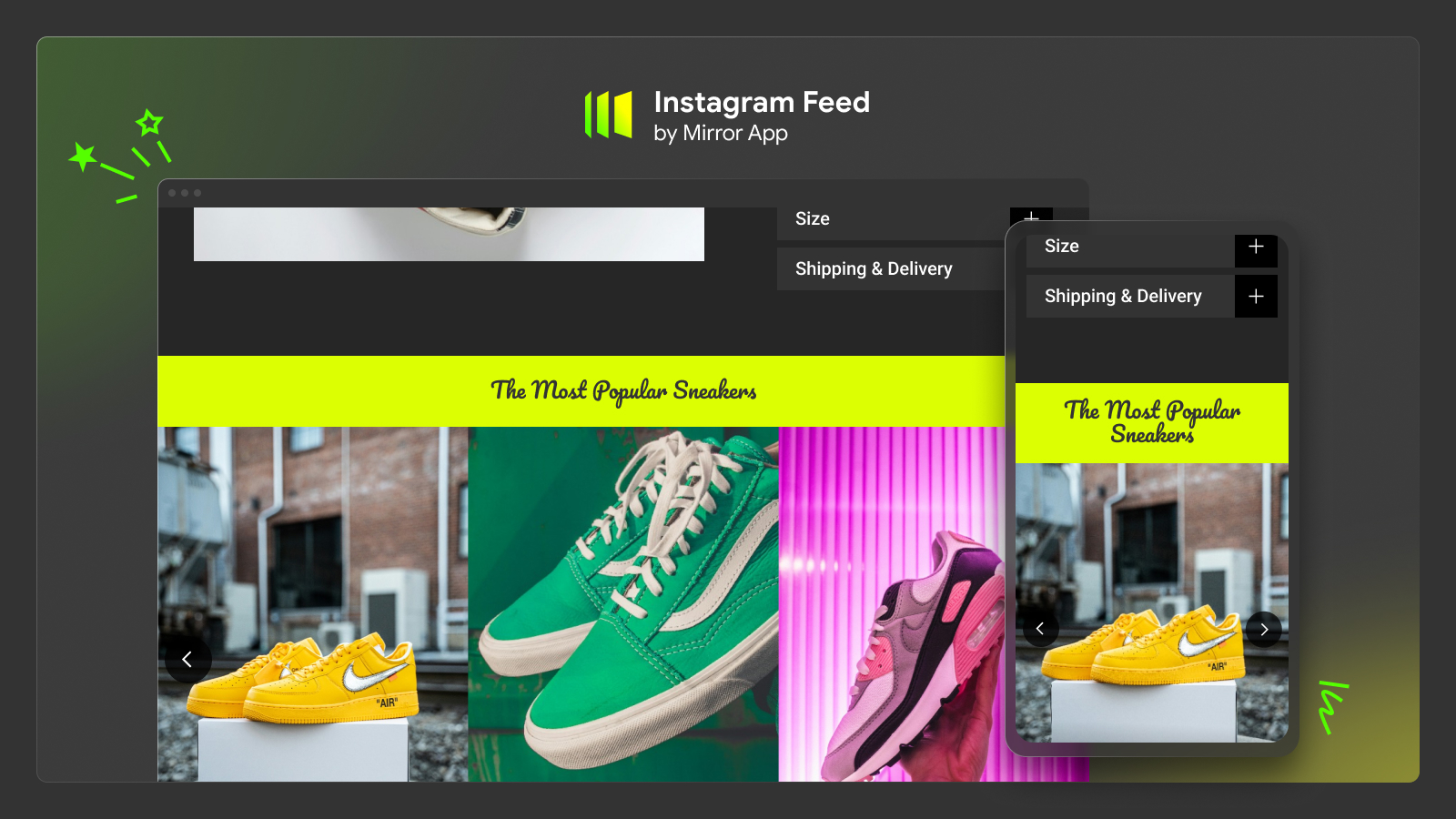1456x819 pixels.
Task: Click the green Mirror App logo
Action: 608,115
